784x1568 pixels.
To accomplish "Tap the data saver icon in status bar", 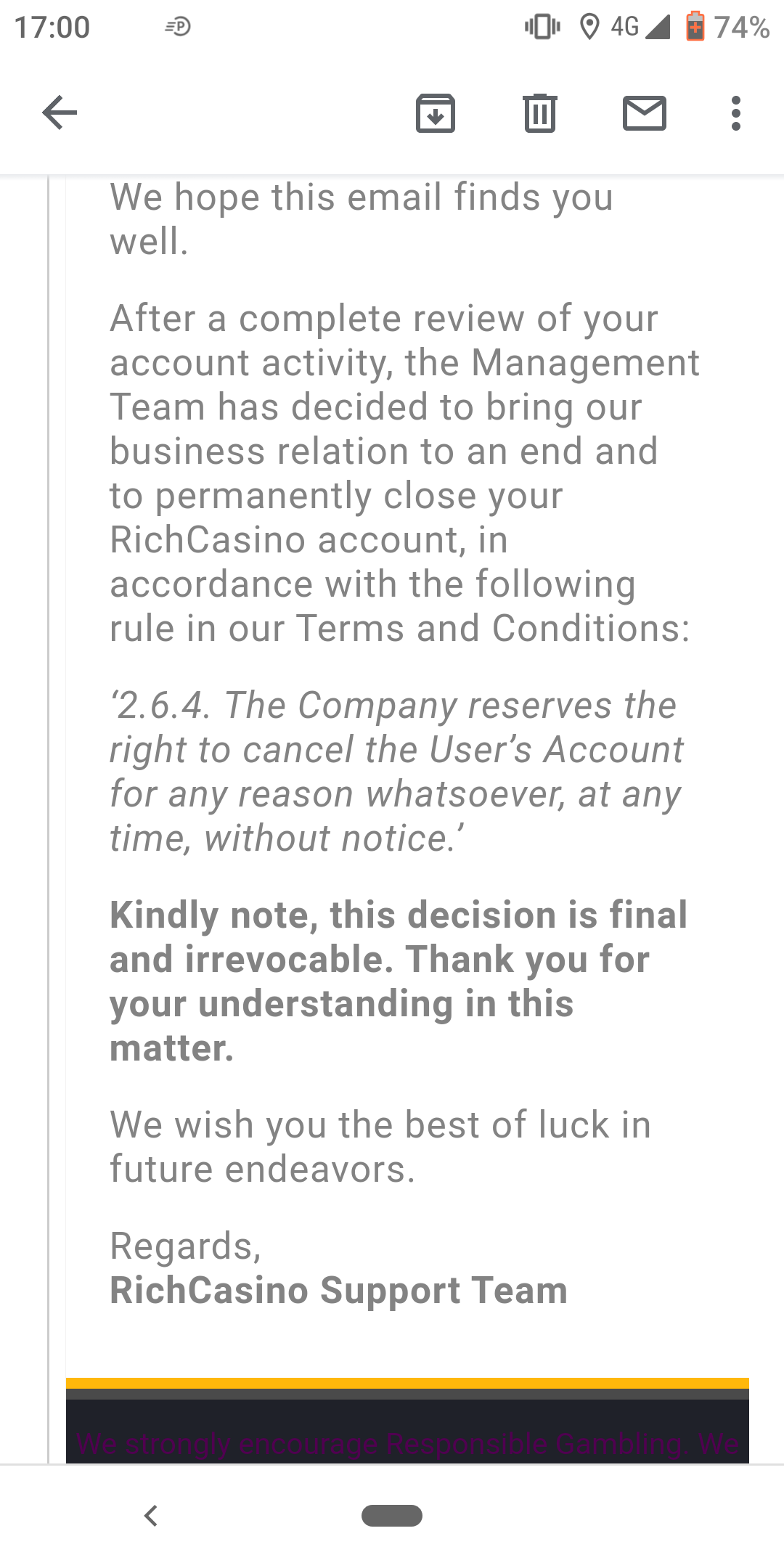I will 178,27.
